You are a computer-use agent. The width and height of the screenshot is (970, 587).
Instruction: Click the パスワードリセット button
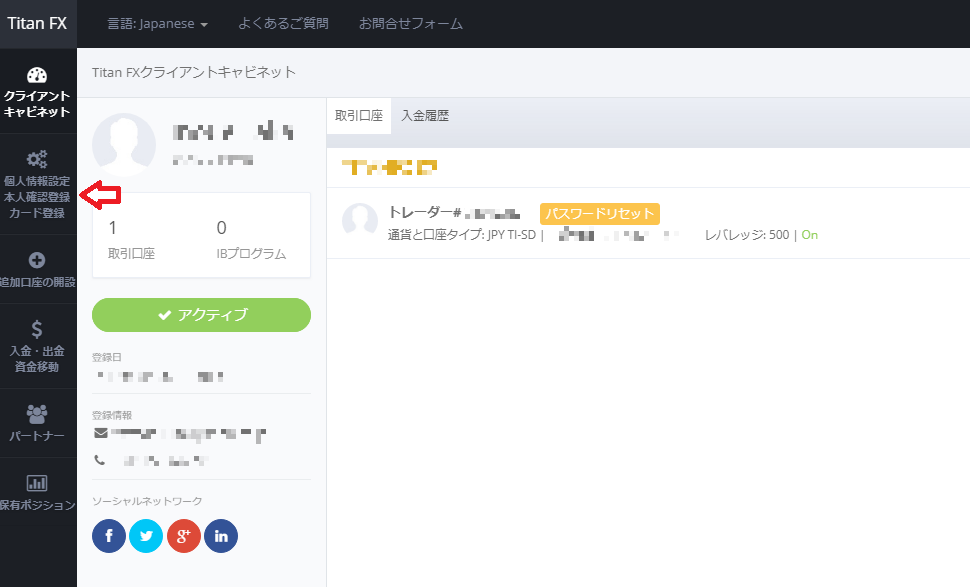(598, 213)
